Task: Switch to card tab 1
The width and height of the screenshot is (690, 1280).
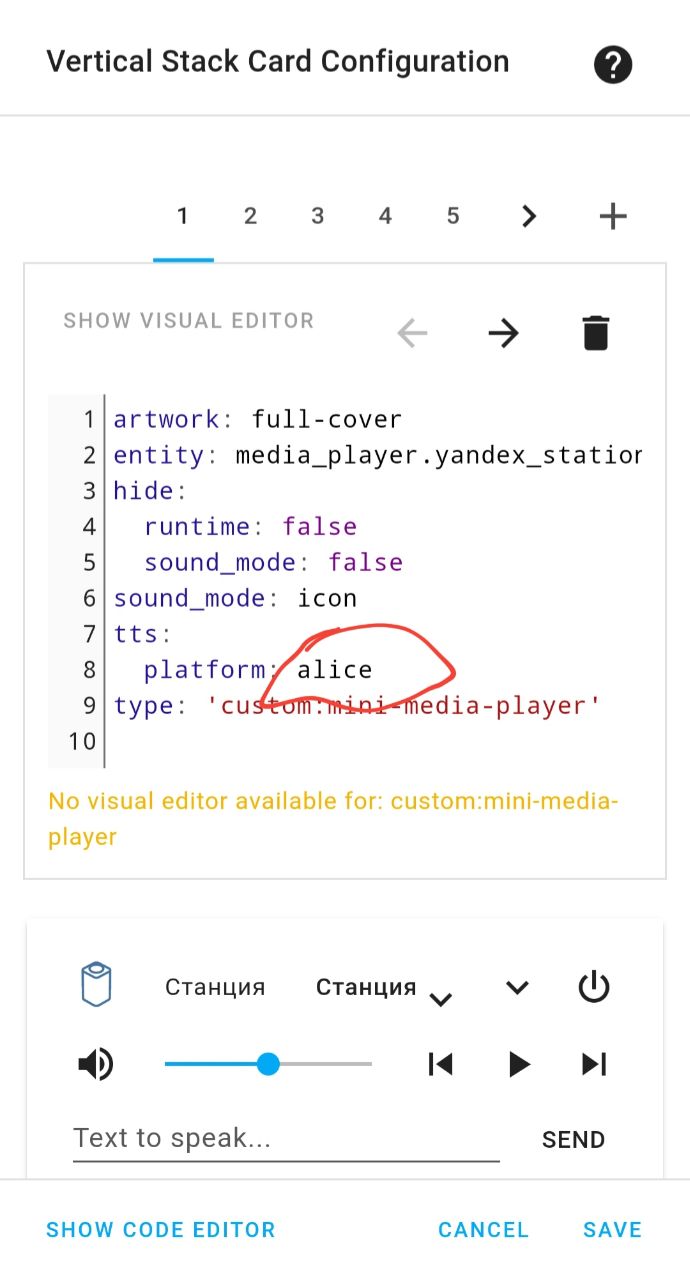Action: [x=183, y=216]
